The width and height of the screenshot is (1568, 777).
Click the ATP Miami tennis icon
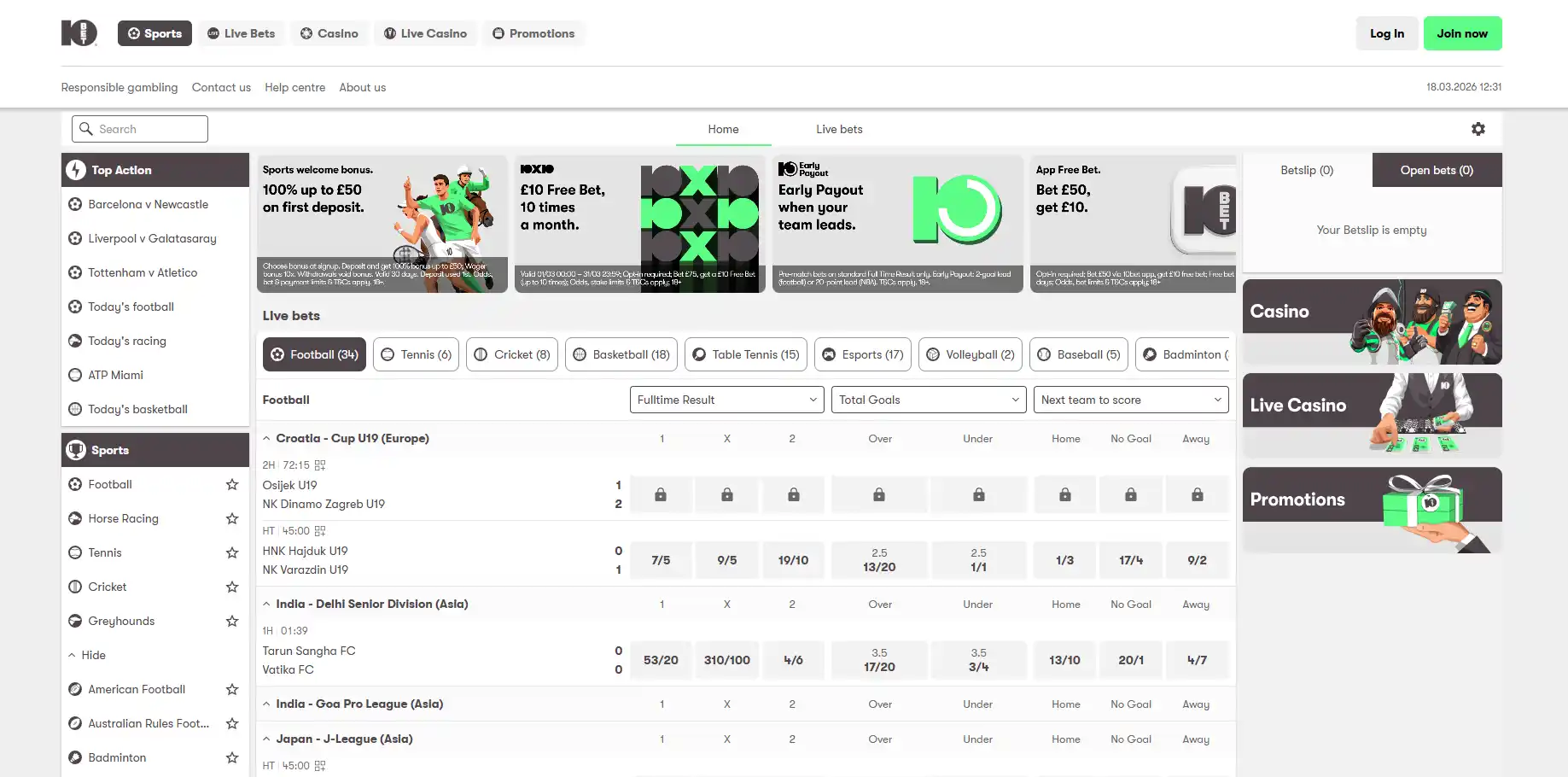pyautogui.click(x=75, y=375)
